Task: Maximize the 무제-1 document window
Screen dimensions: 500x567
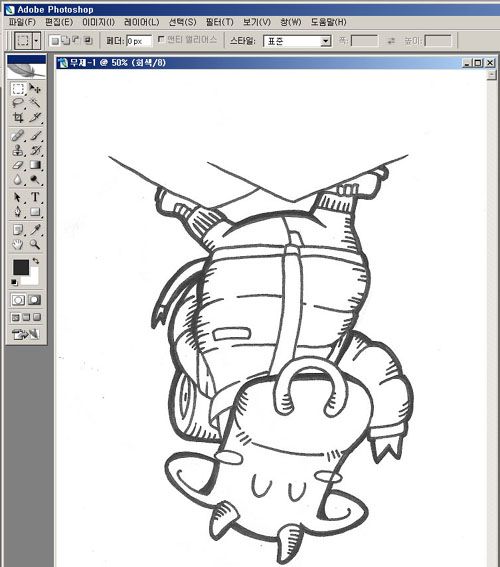Action: click(478, 63)
